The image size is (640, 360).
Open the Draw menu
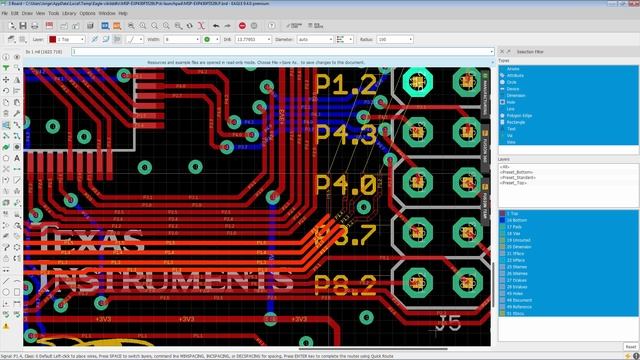tap(27, 13)
